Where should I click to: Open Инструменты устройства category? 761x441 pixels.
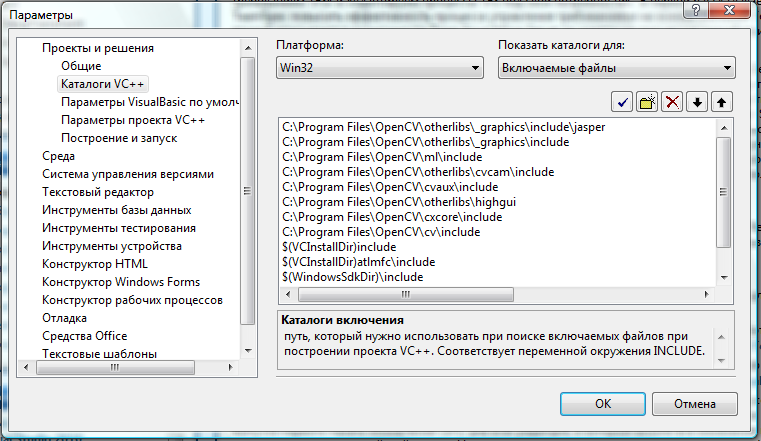[x=112, y=246]
